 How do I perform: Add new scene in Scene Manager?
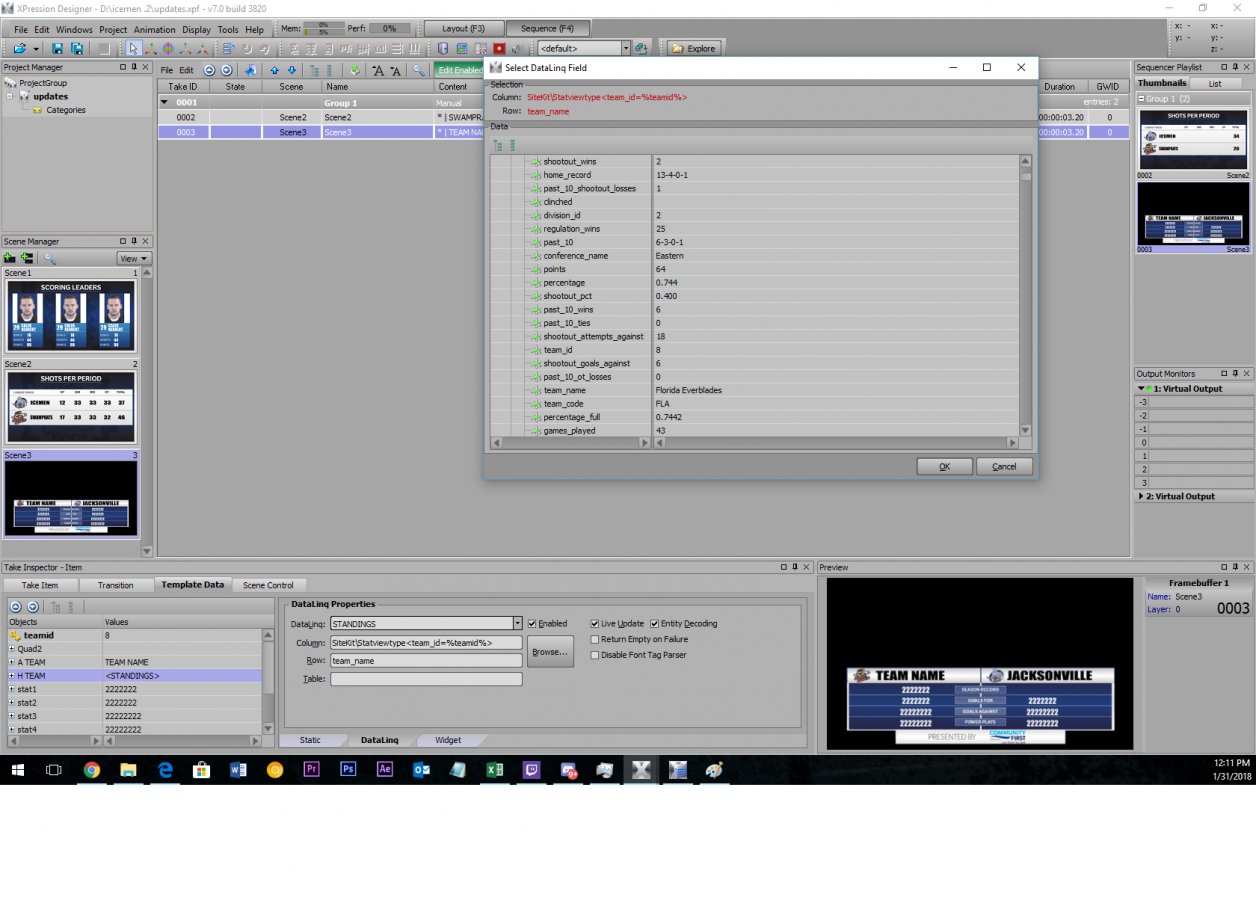pyautogui.click(x=11, y=258)
